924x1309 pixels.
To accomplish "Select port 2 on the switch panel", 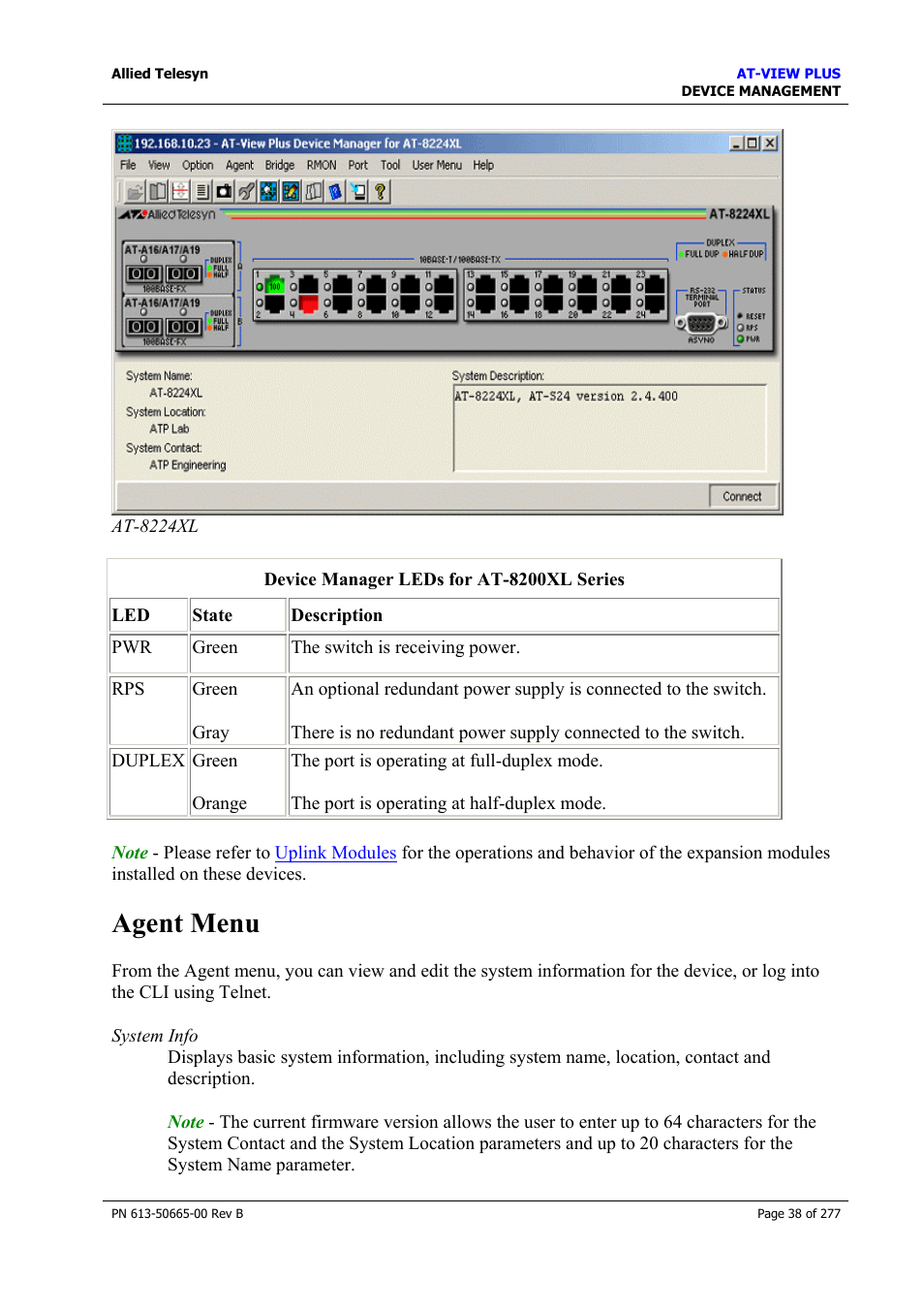I will [x=274, y=305].
